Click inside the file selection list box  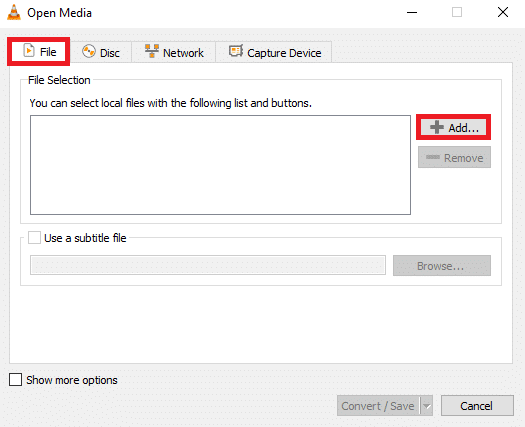220,165
